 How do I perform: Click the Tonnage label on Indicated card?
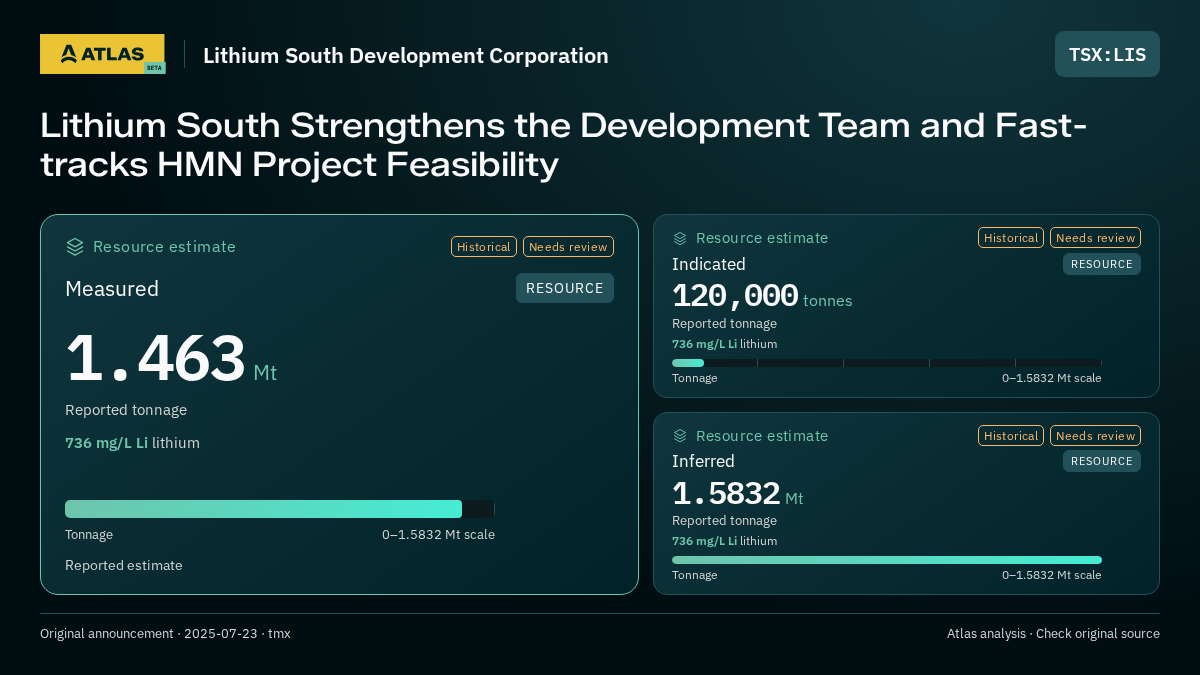click(x=694, y=378)
